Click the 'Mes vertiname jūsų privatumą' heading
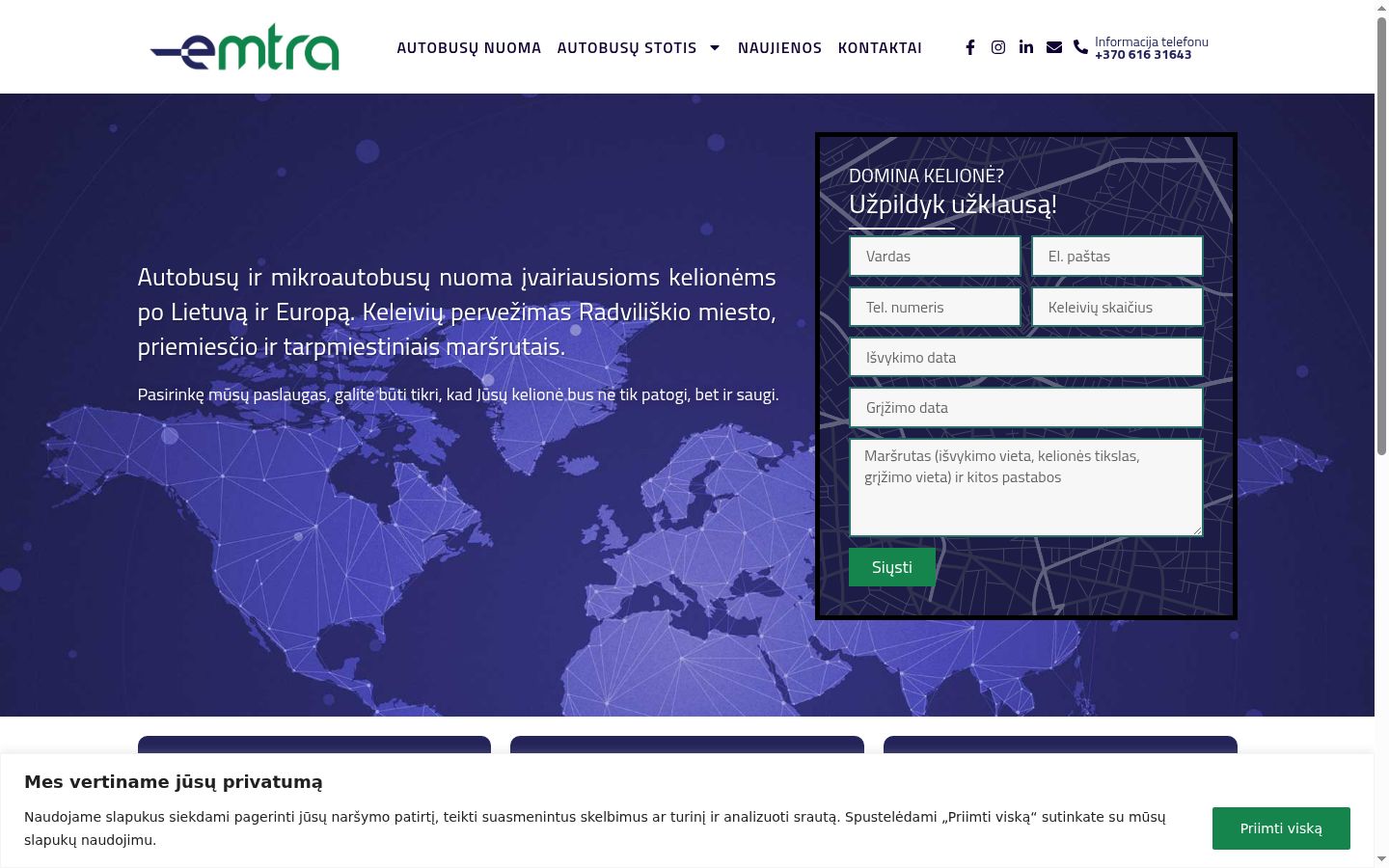 (x=174, y=782)
